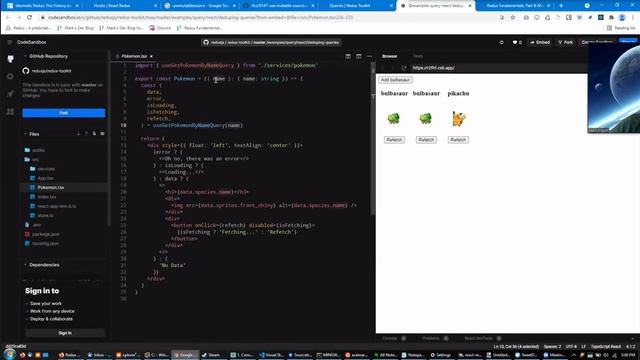Viewport: 640px width, 360px height.
Task: Close the Pokemon.tsx editor tab
Action: coord(151,56)
